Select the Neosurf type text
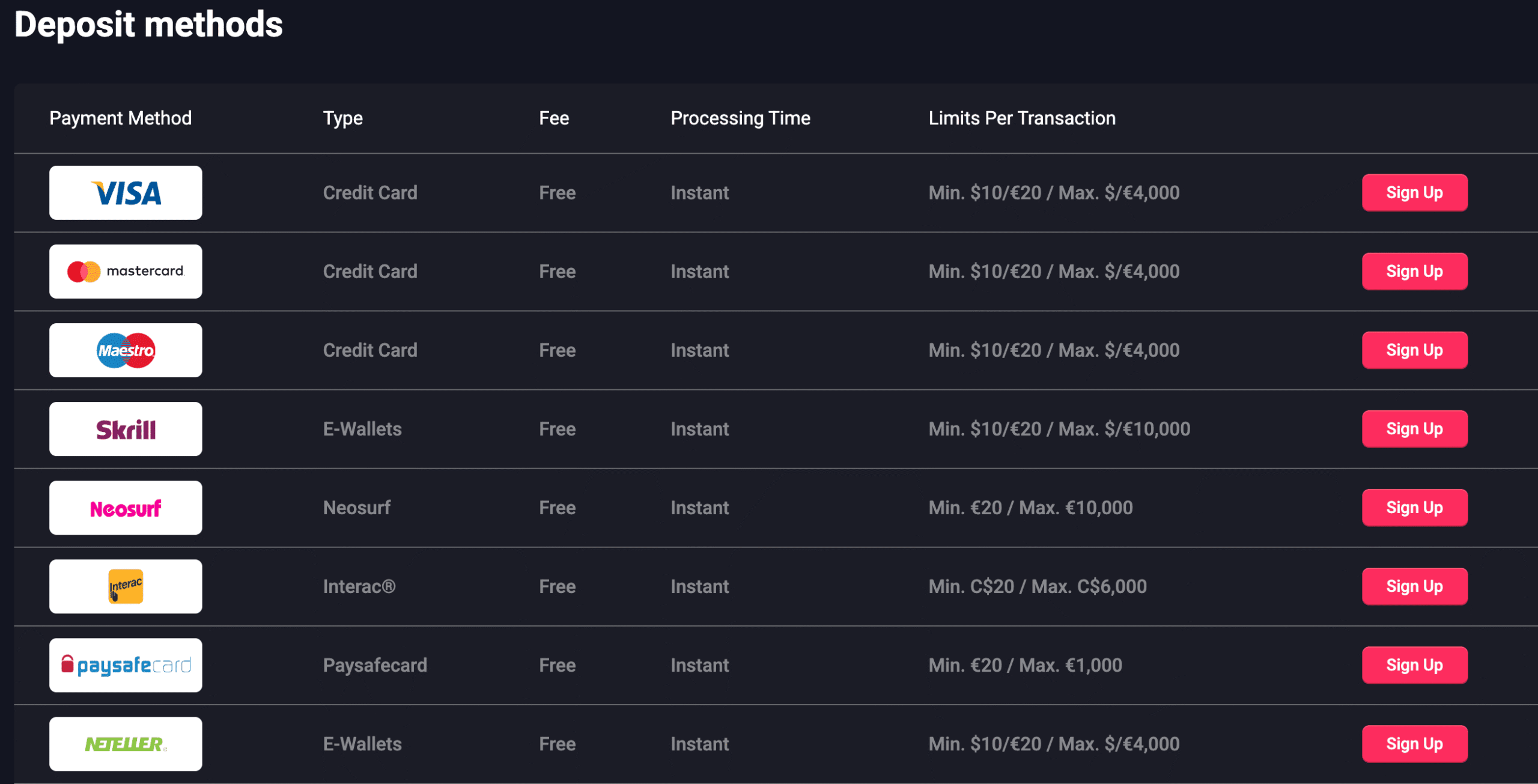Image resolution: width=1538 pixels, height=784 pixels. [357, 508]
